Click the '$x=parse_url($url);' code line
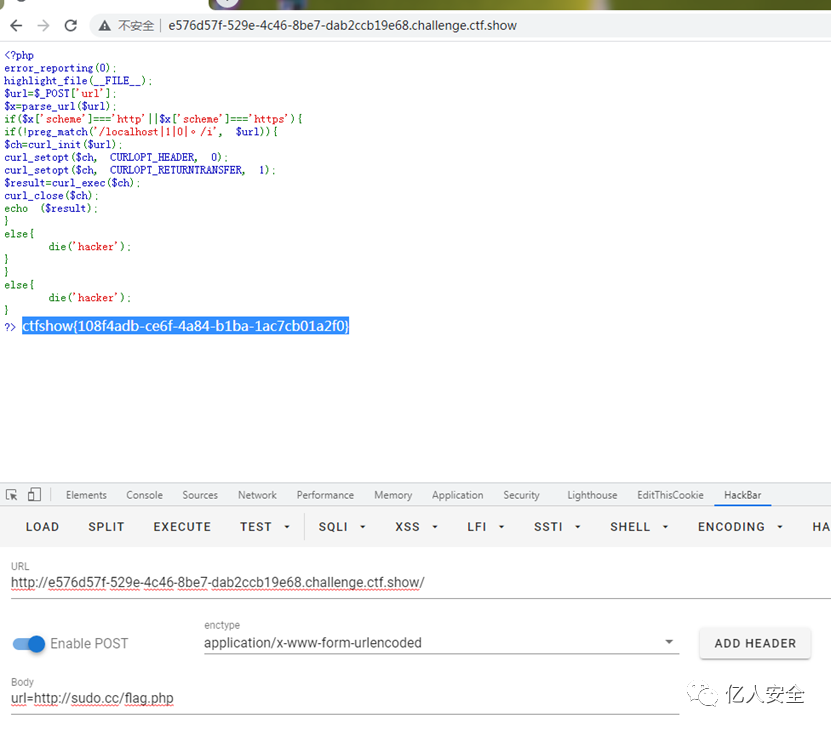 (60, 106)
